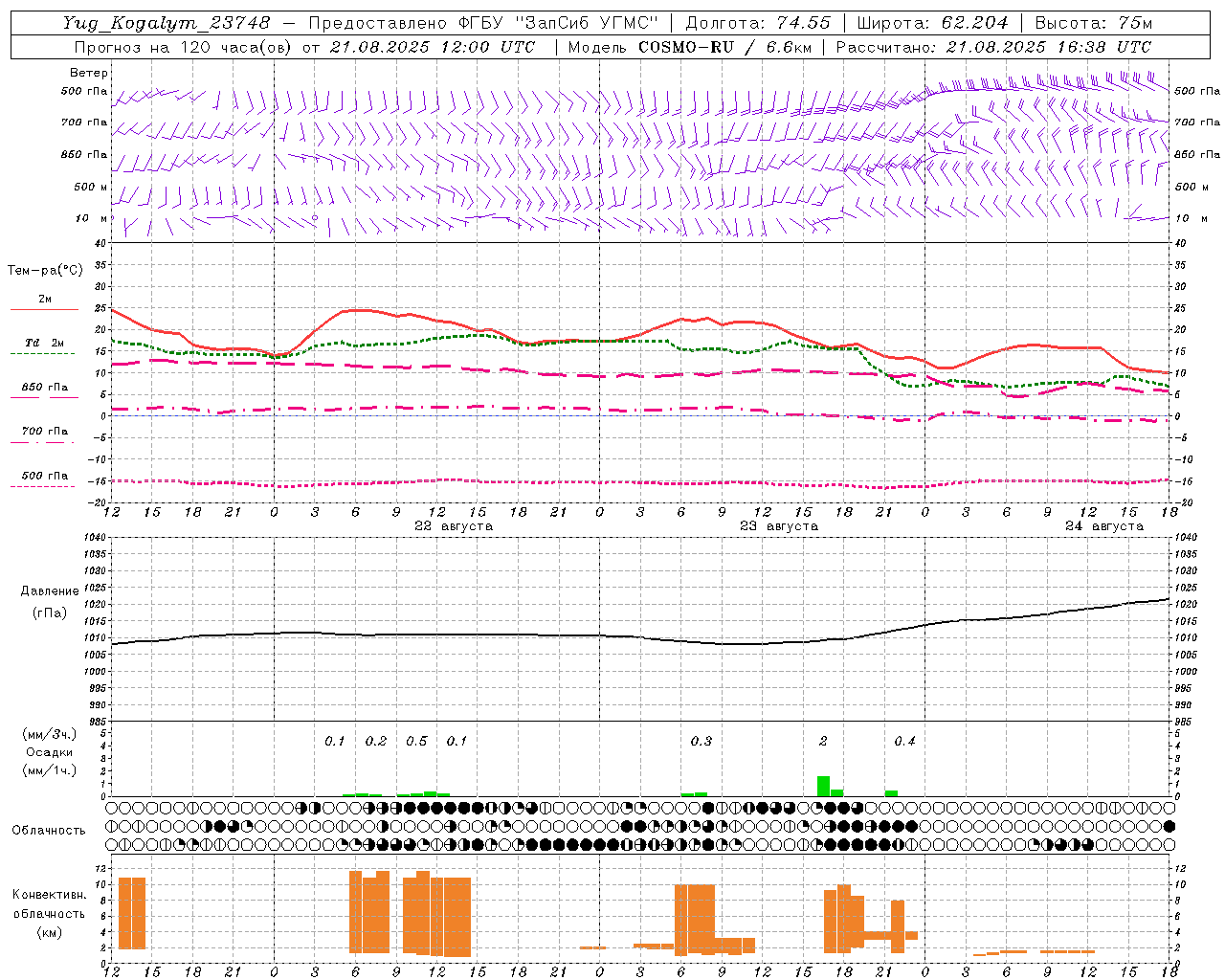Select the Осадки precipitation label
Screen dimensions: 1225x980
[x=49, y=752]
